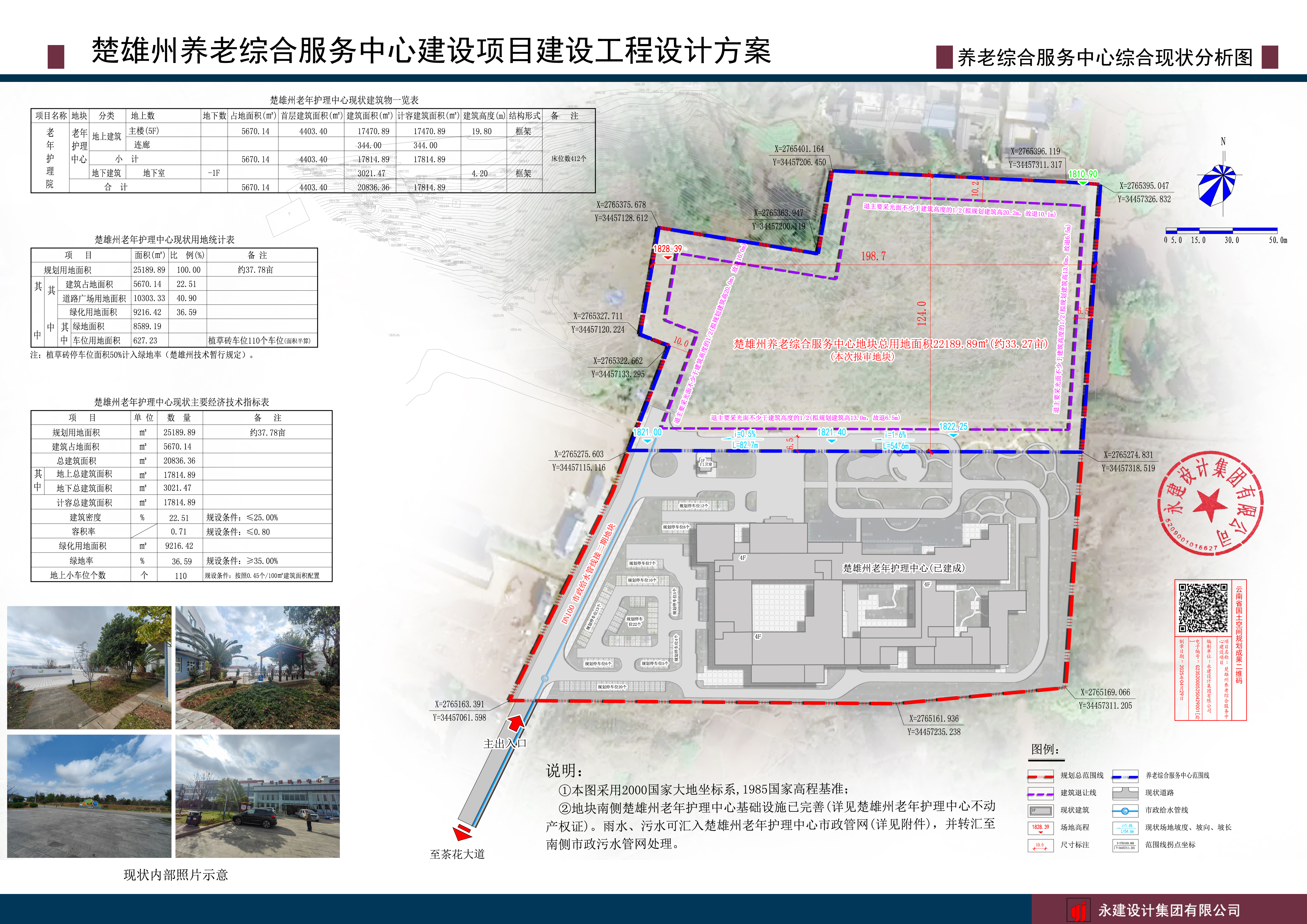Screen dimensions: 1307x924
Task: Click the red round company seal
Action: coord(1210,504)
